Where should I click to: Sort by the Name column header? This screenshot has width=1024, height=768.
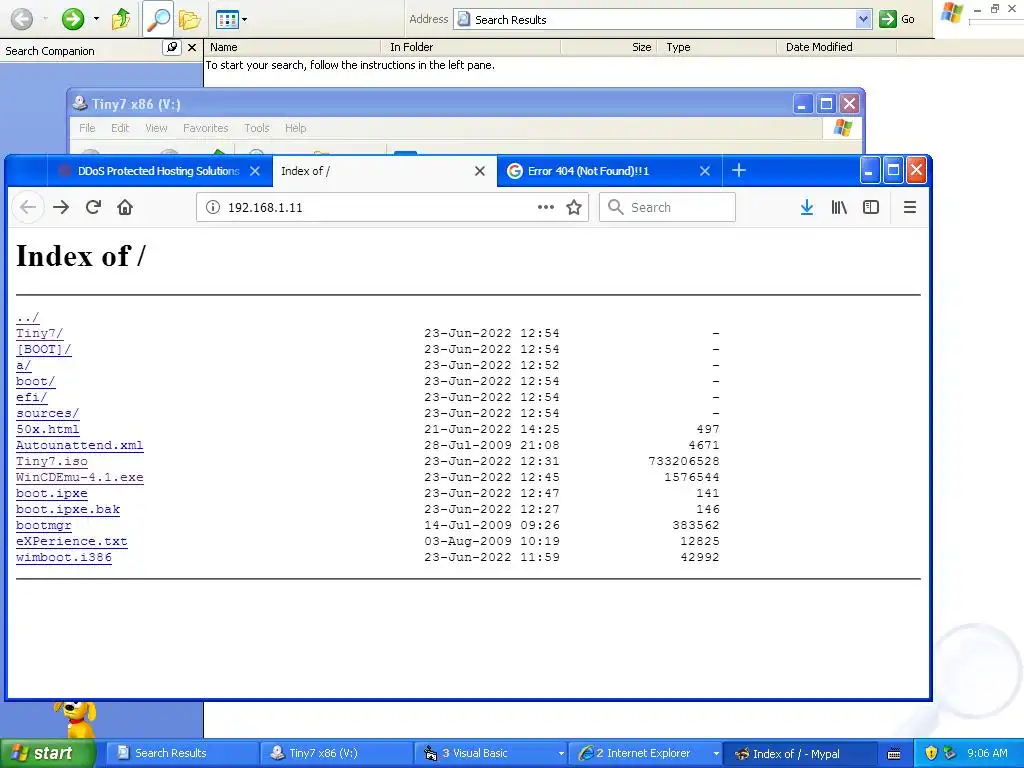pyautogui.click(x=292, y=47)
